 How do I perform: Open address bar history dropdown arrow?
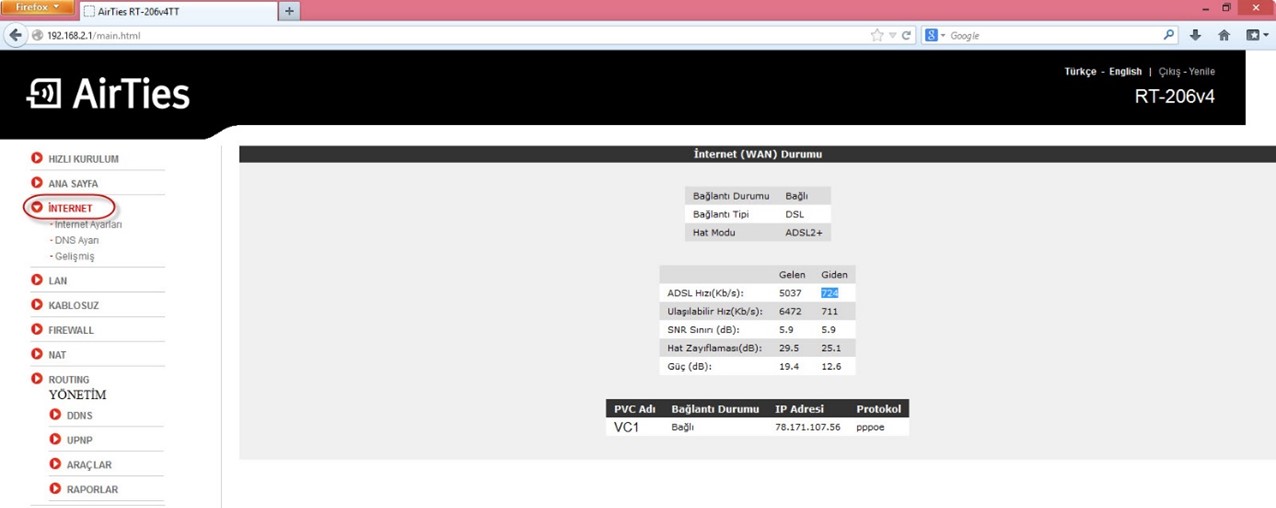click(893, 35)
